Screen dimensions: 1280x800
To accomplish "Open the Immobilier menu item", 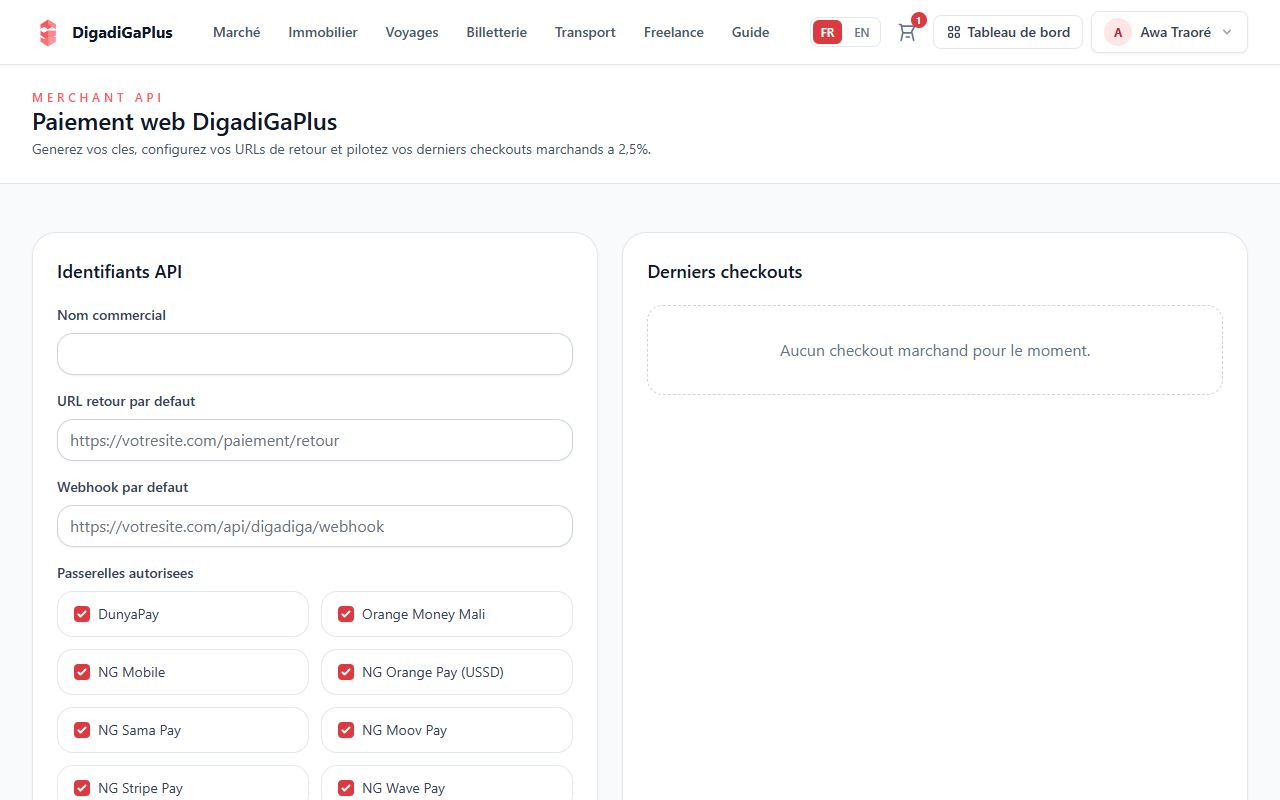I will click(x=323, y=32).
